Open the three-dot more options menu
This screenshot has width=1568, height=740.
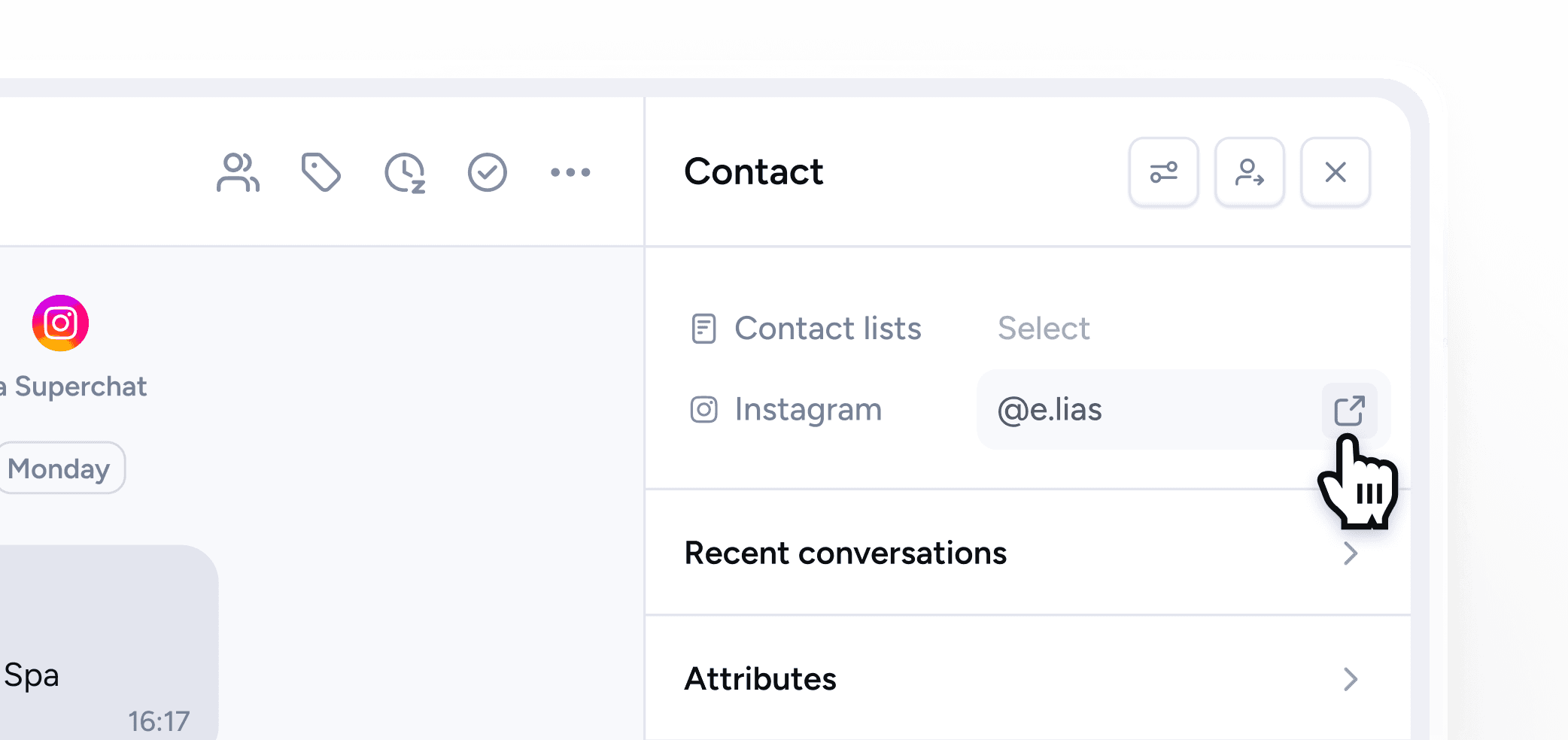pyautogui.click(x=570, y=173)
